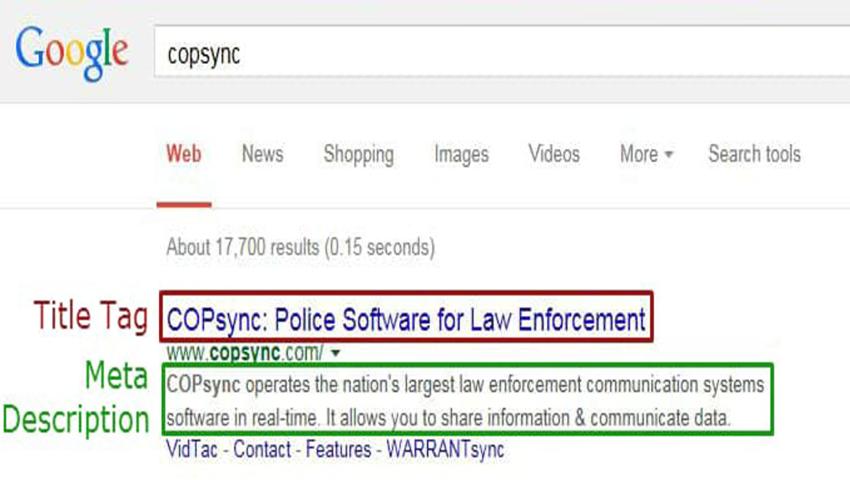Image resolution: width=850 pixels, height=480 pixels.
Task: Click the www.copsync.com URL
Action: coord(245,353)
